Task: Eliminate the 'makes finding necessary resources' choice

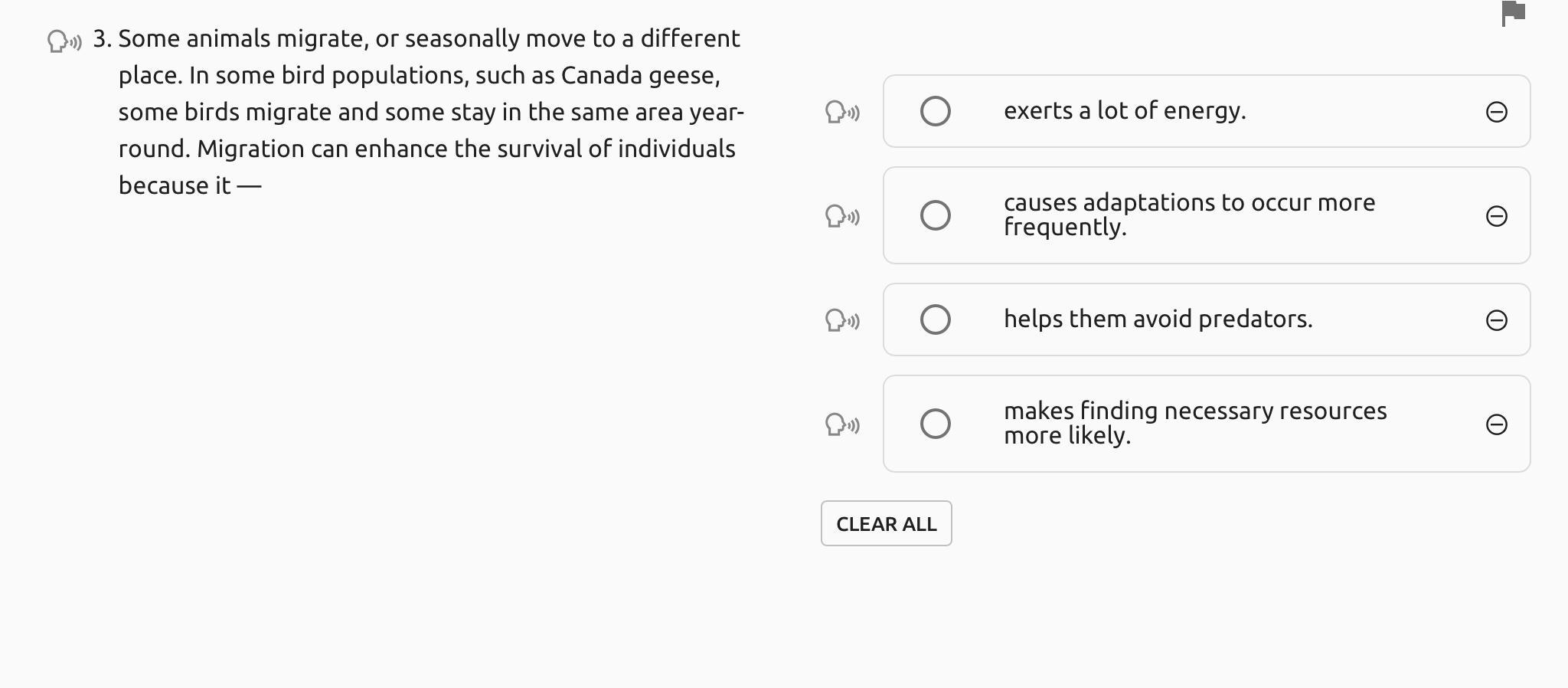Action: [1496, 424]
